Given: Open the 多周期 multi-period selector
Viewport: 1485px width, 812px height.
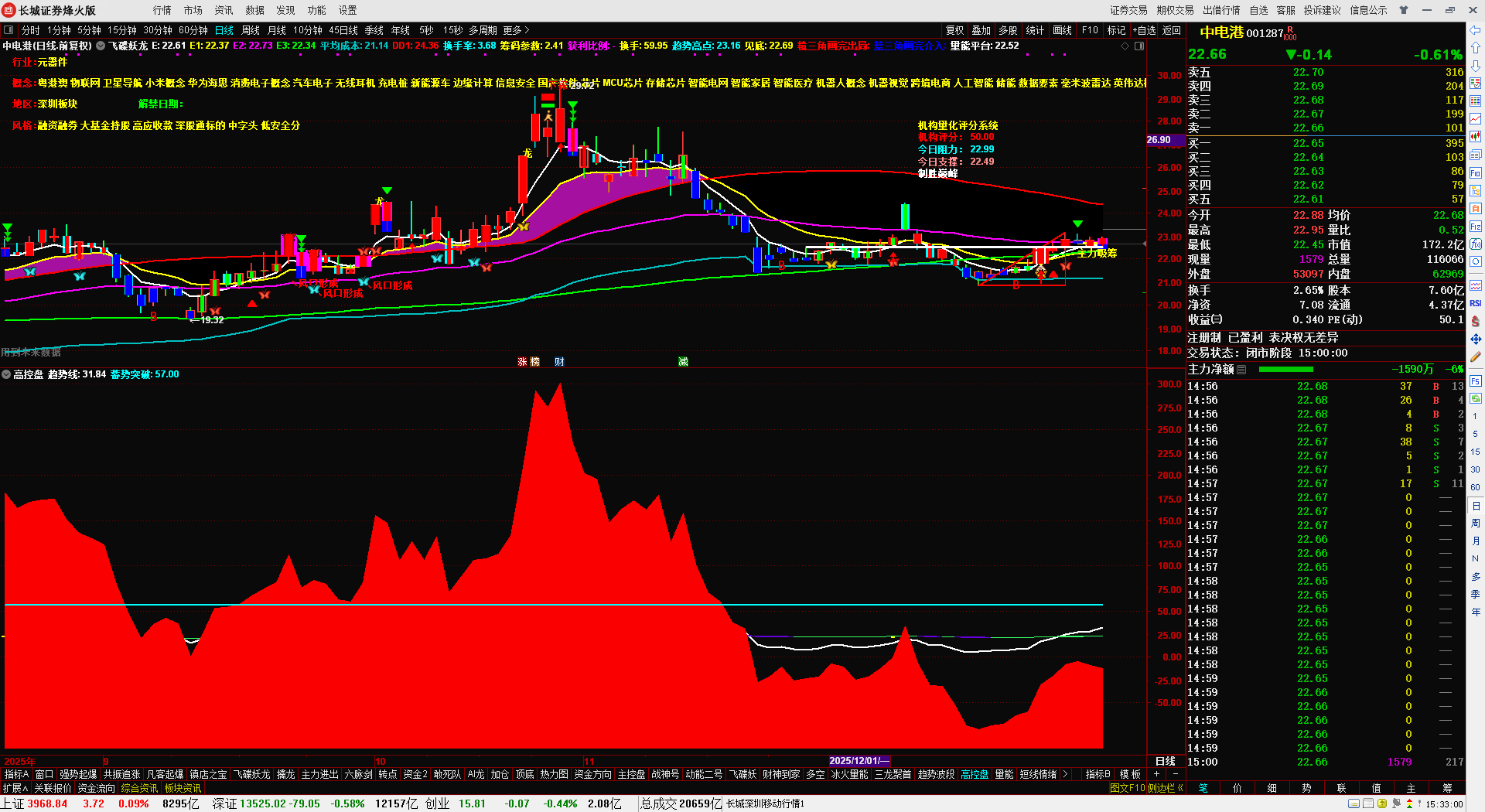Looking at the screenshot, I should pyautogui.click(x=483, y=30).
